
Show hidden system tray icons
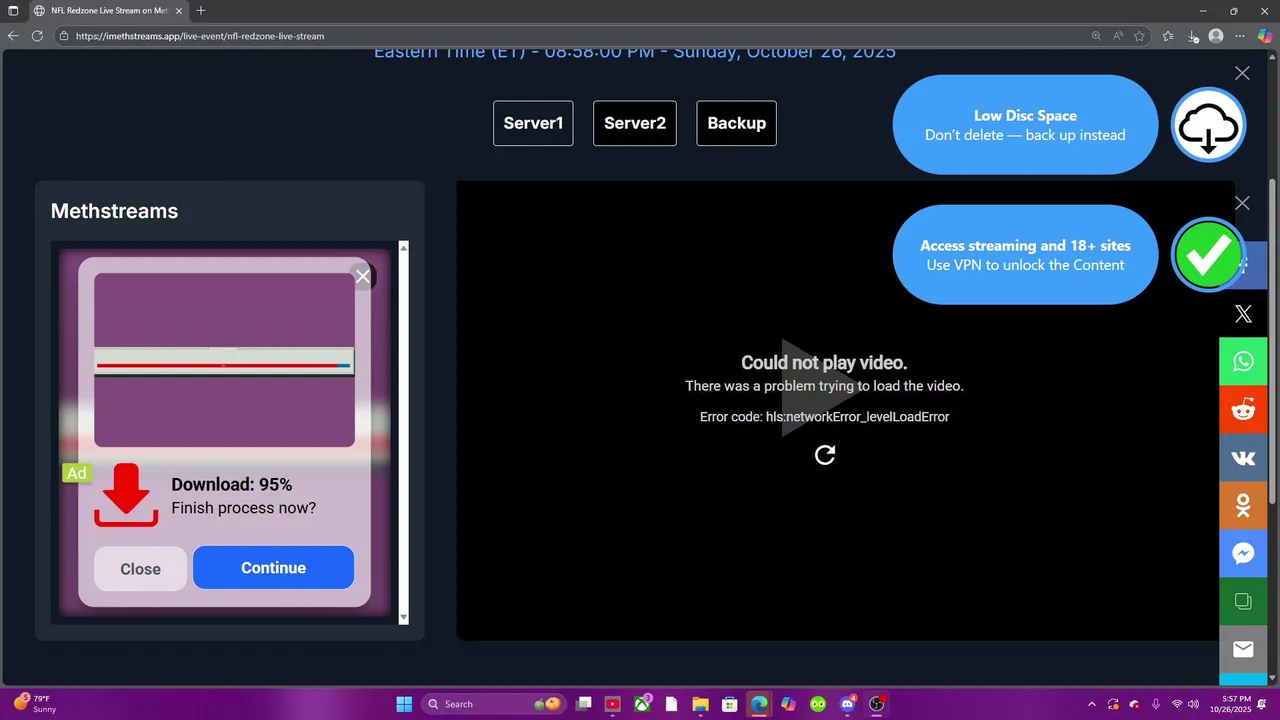(1091, 704)
